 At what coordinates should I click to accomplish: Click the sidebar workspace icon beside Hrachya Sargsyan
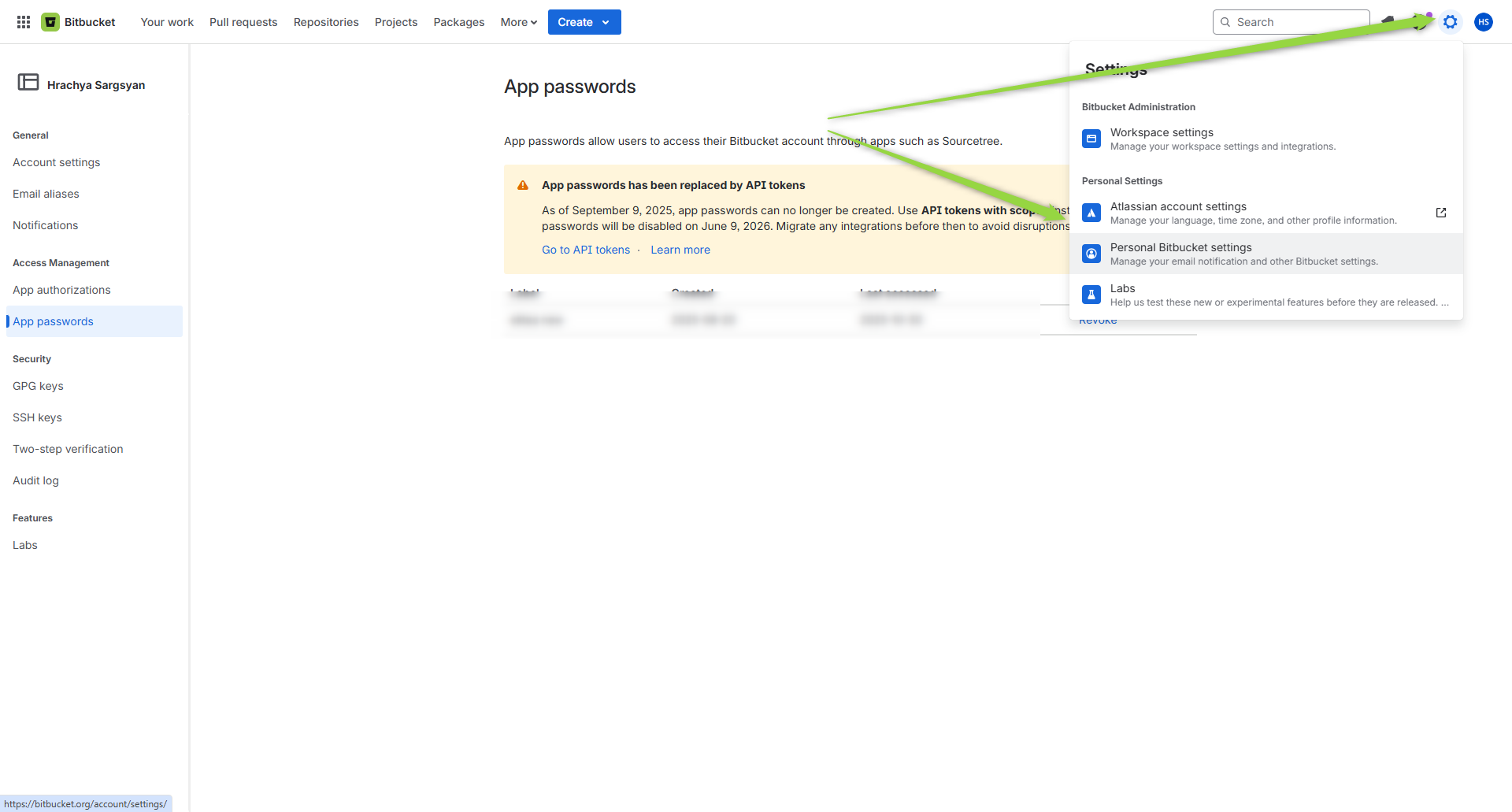(28, 83)
